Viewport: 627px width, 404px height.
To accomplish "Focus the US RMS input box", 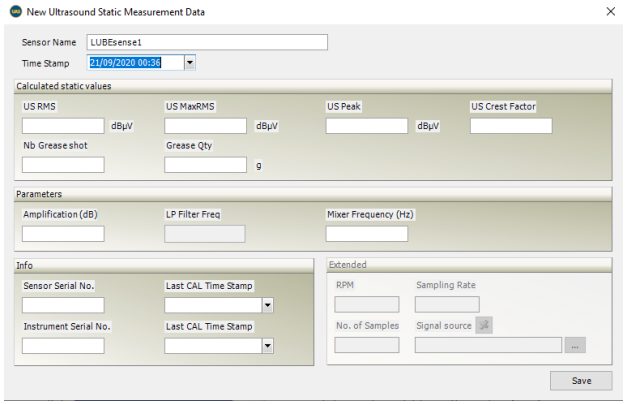I will (x=63, y=126).
